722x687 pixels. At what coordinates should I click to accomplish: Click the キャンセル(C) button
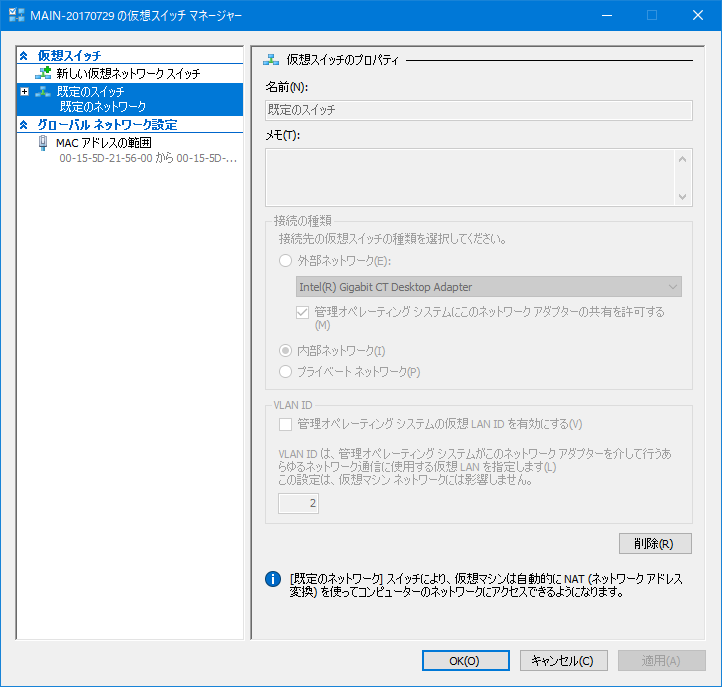(564, 661)
